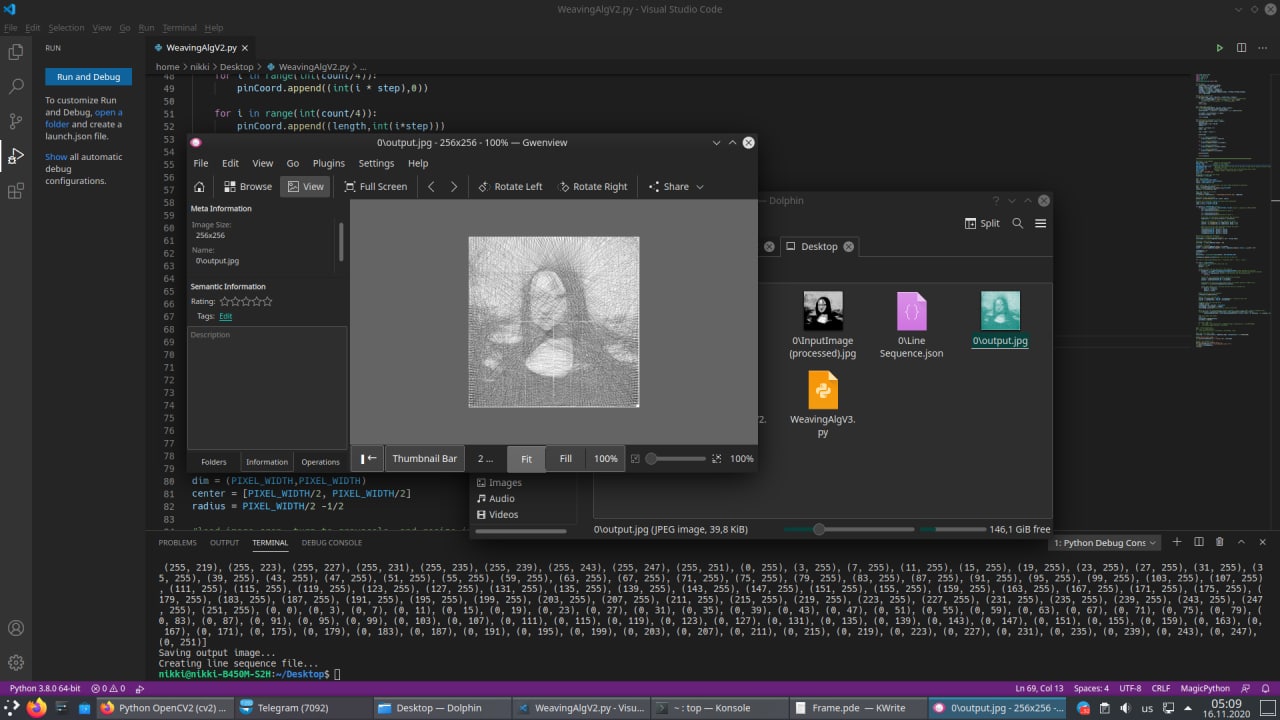Open Share dropdown in Gwenview
Screen dimensions: 1280x720
[x=677, y=187]
